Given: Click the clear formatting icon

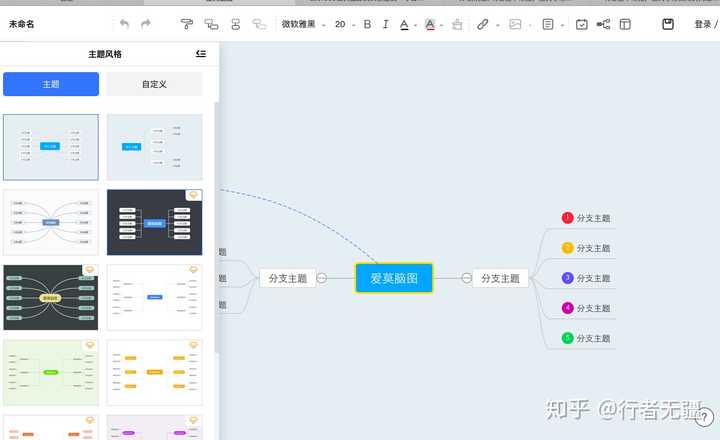Looking at the screenshot, I should tap(457, 24).
